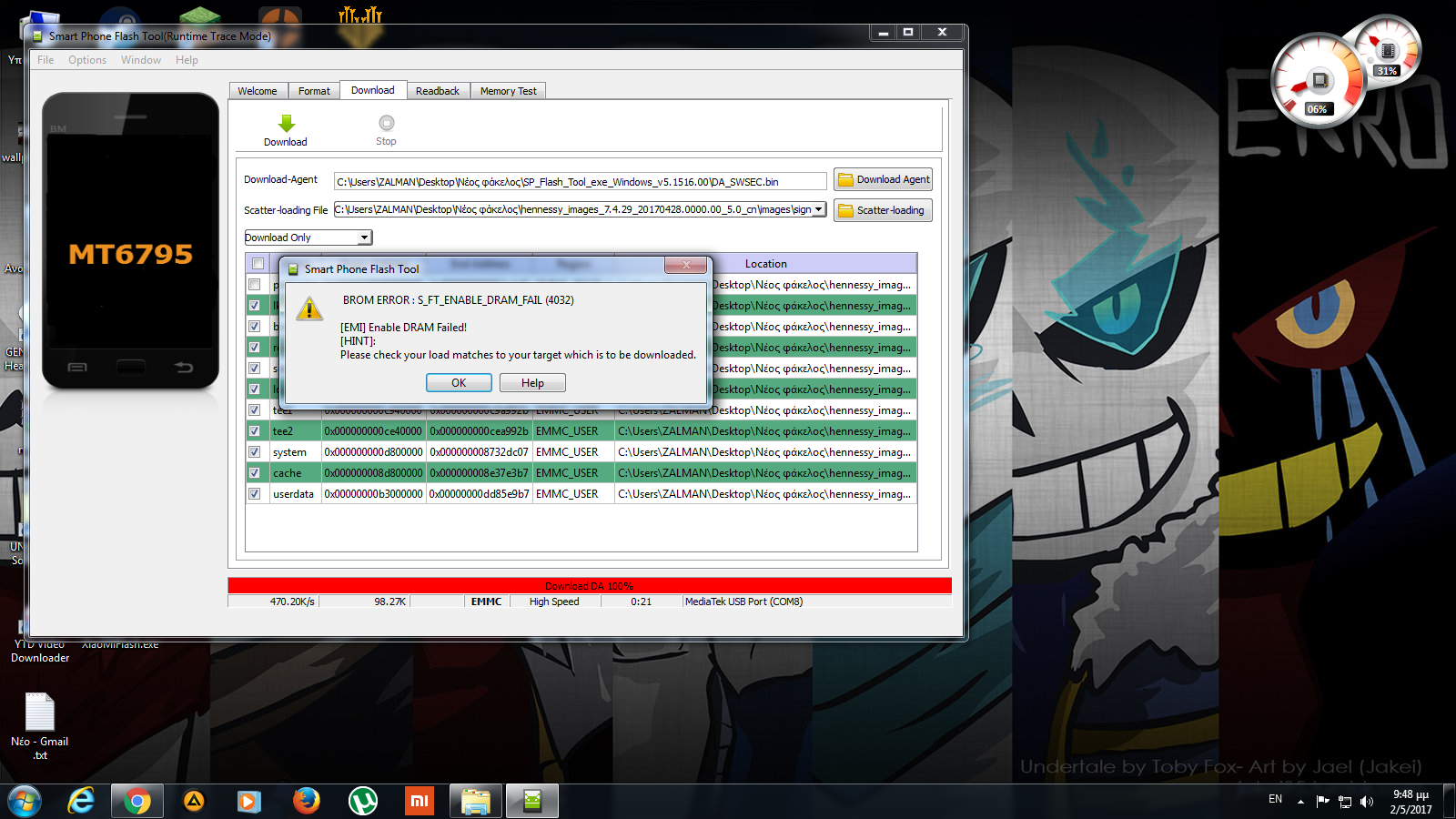Expand the Scatter-loading File path dropdown
Image resolution: width=1456 pixels, height=819 pixels.
pyautogui.click(x=819, y=209)
